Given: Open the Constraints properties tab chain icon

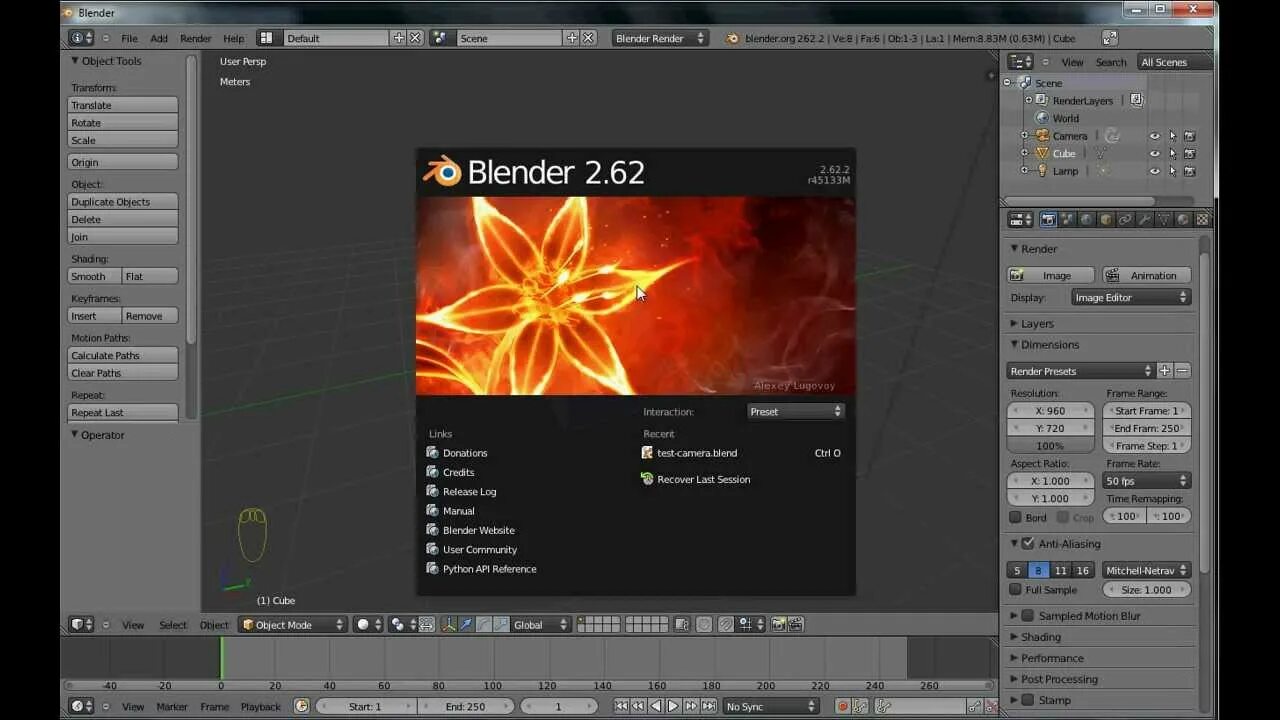Looking at the screenshot, I should click(1125, 220).
